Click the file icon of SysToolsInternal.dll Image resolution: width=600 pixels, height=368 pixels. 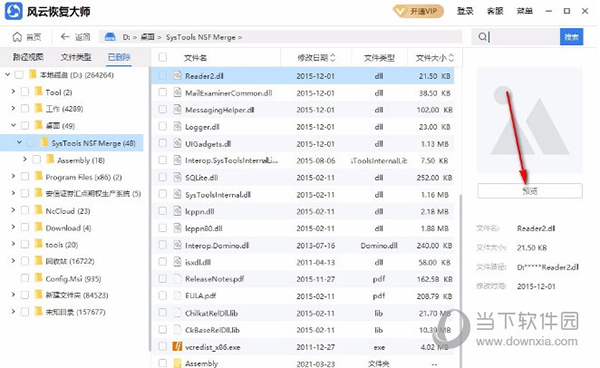(177, 194)
